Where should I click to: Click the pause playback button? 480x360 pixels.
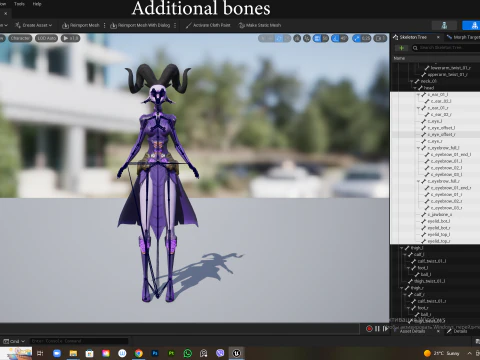(377, 329)
